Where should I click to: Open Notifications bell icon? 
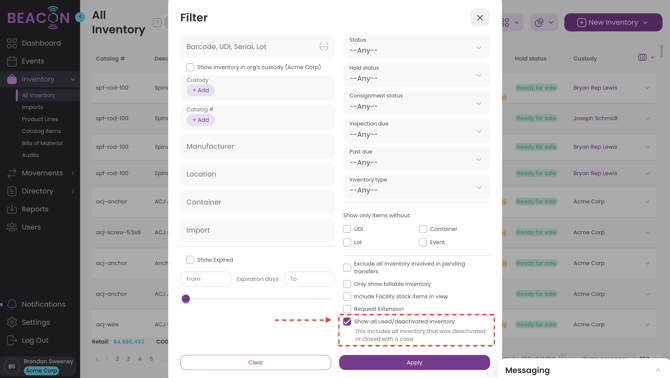pyautogui.click(x=12, y=304)
